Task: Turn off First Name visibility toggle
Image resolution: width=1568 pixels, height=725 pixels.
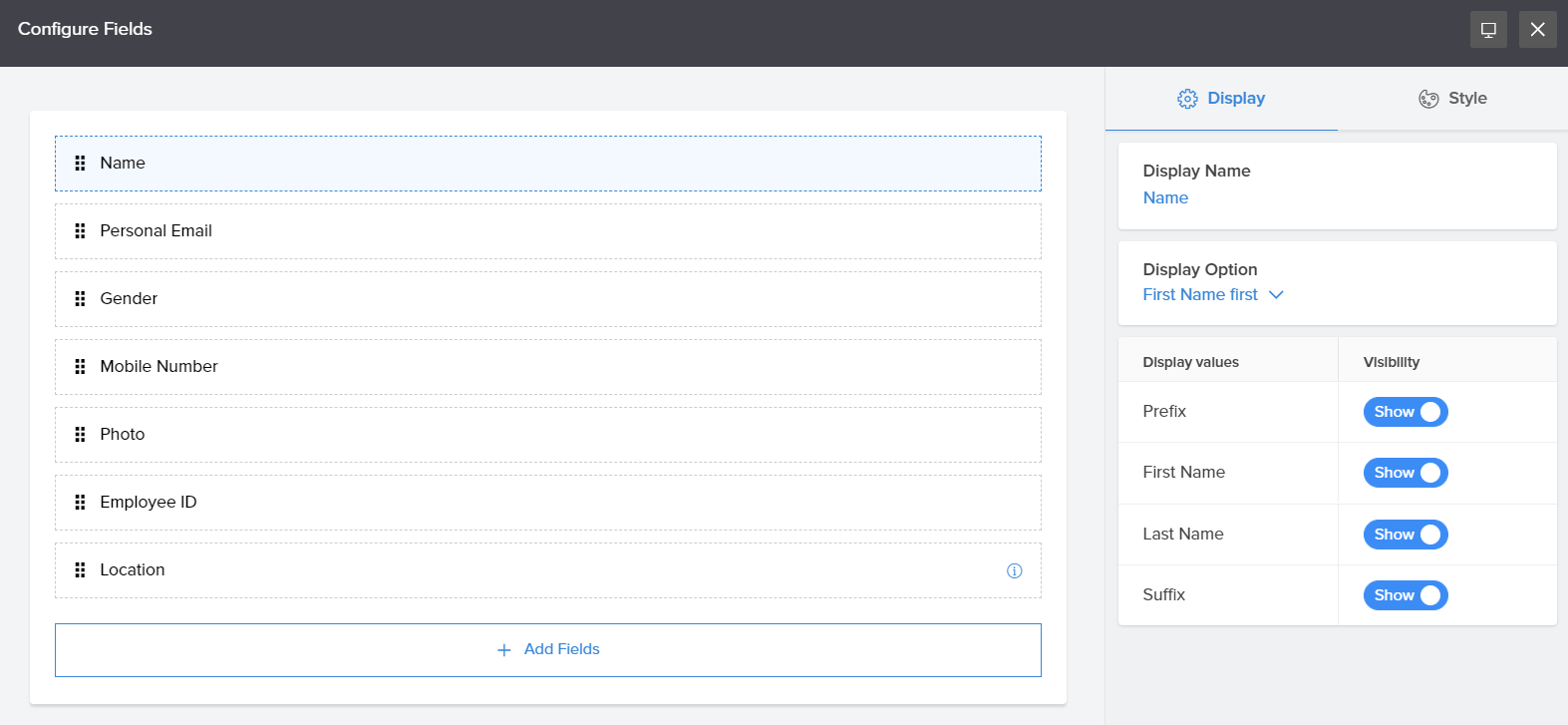Action: click(1405, 473)
